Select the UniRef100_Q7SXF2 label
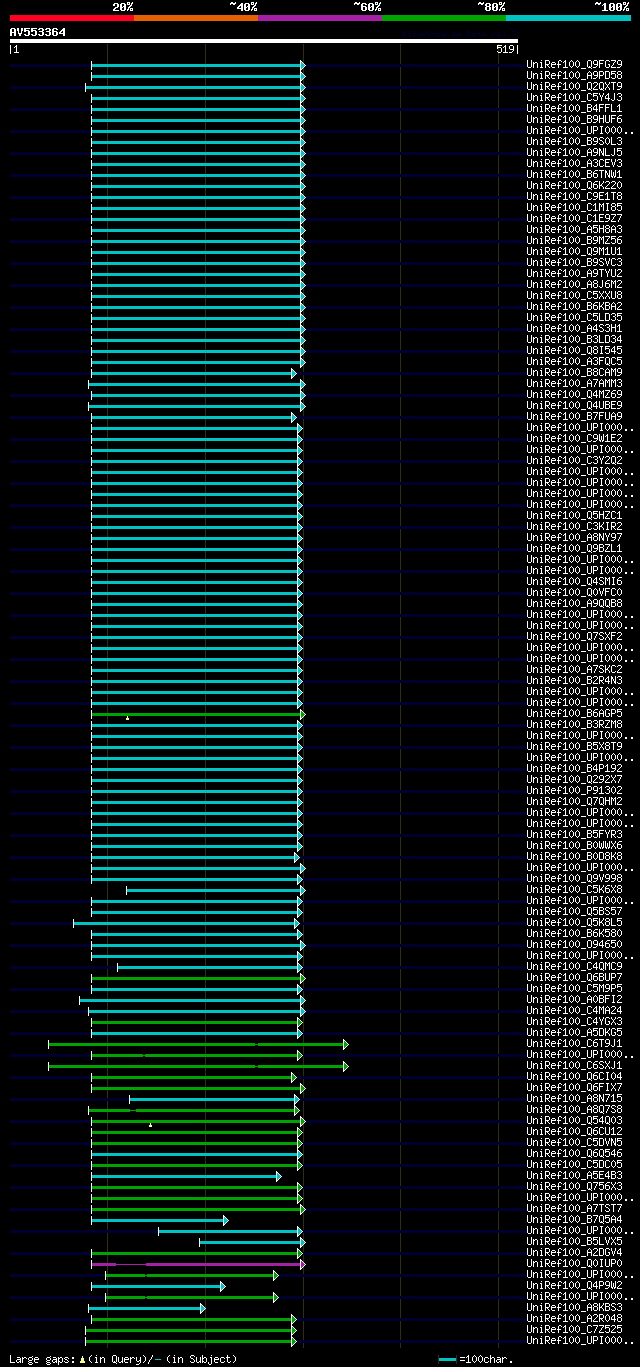This screenshot has width=640, height=1367. pos(574,636)
